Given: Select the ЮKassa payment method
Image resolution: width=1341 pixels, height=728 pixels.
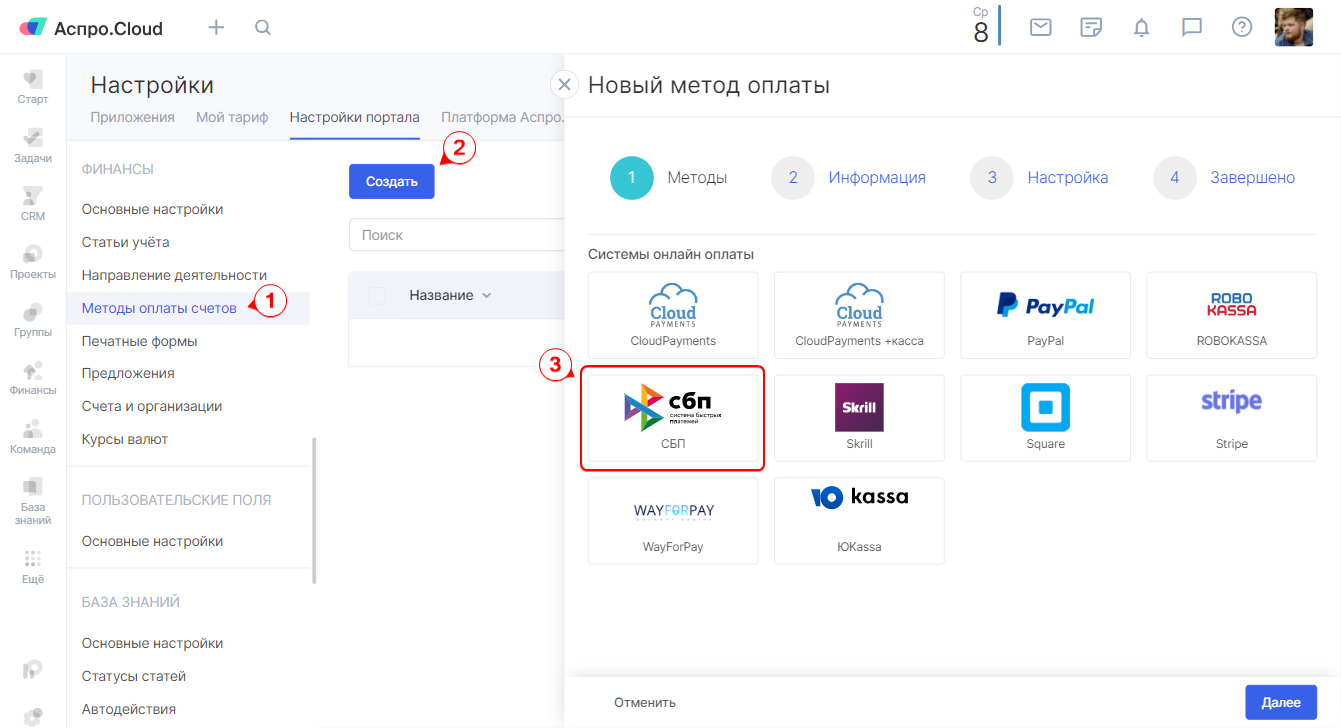Looking at the screenshot, I should pyautogui.click(x=859, y=521).
